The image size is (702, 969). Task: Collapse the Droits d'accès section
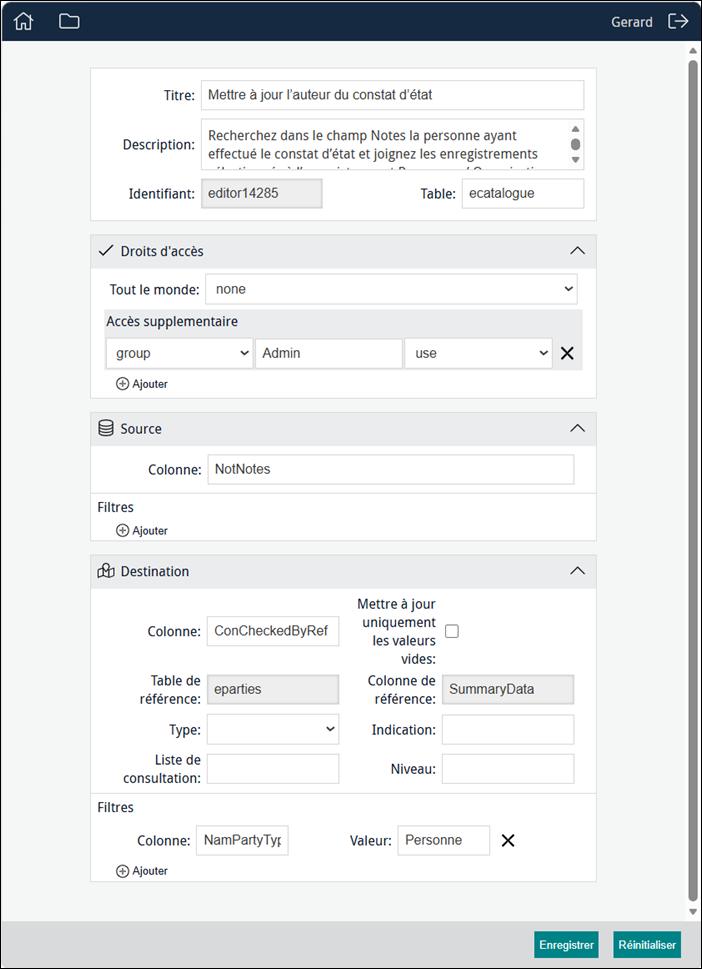577,251
